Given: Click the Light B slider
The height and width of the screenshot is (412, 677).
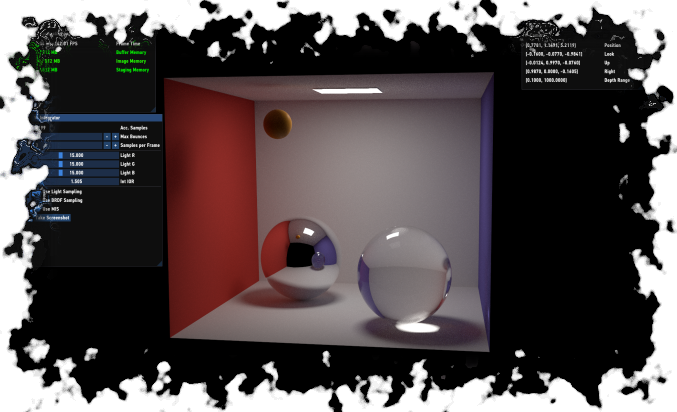Looking at the screenshot, I should pos(76,173).
